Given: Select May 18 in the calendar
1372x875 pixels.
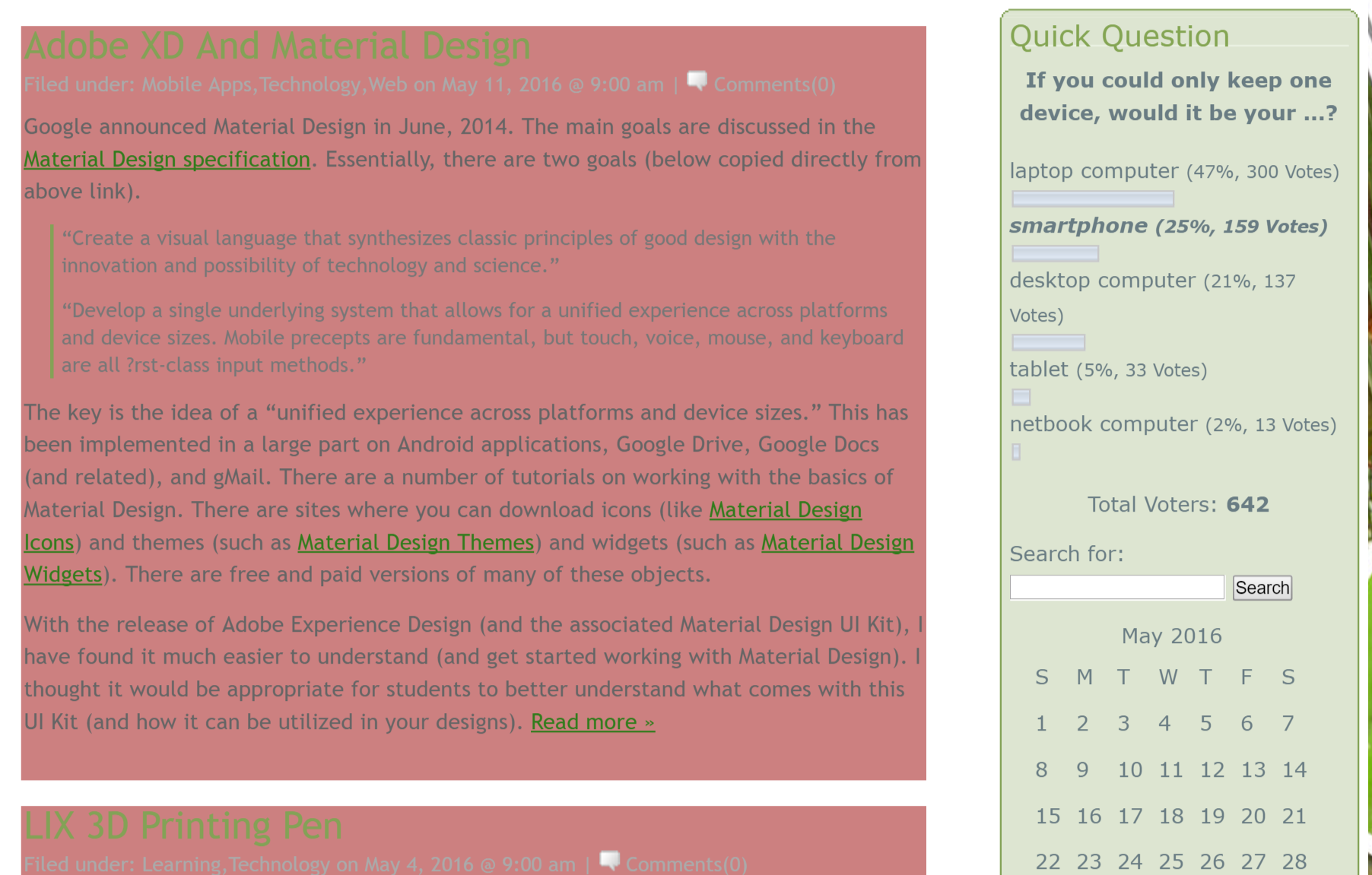Looking at the screenshot, I should point(1170,816).
